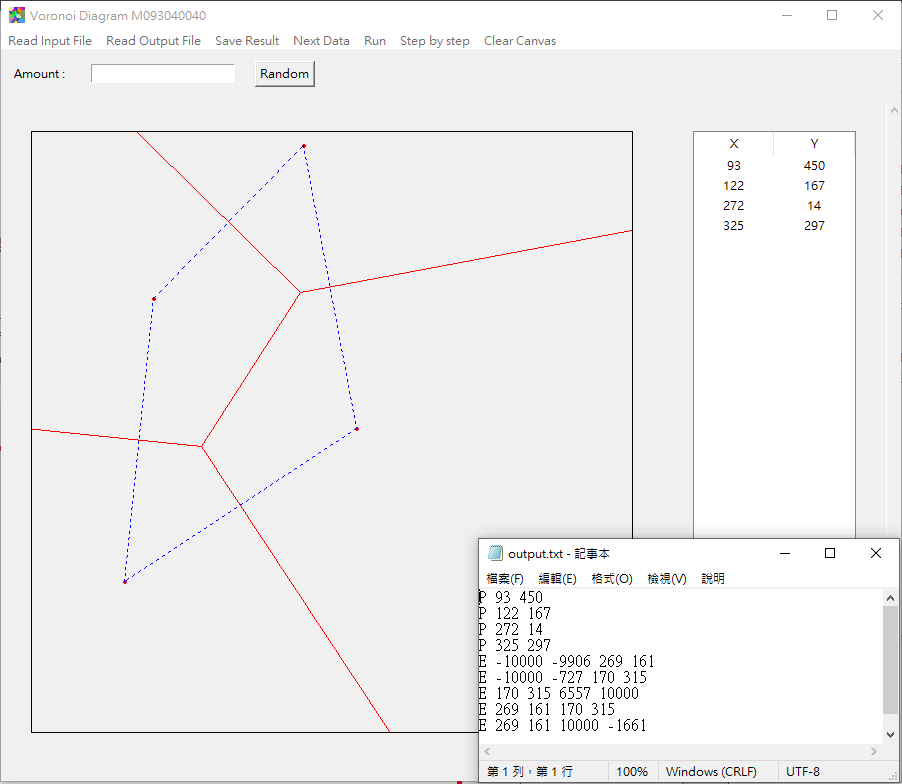Click line 'P 93 450' in Notepad
The width and height of the screenshot is (902, 784).
[510, 598]
